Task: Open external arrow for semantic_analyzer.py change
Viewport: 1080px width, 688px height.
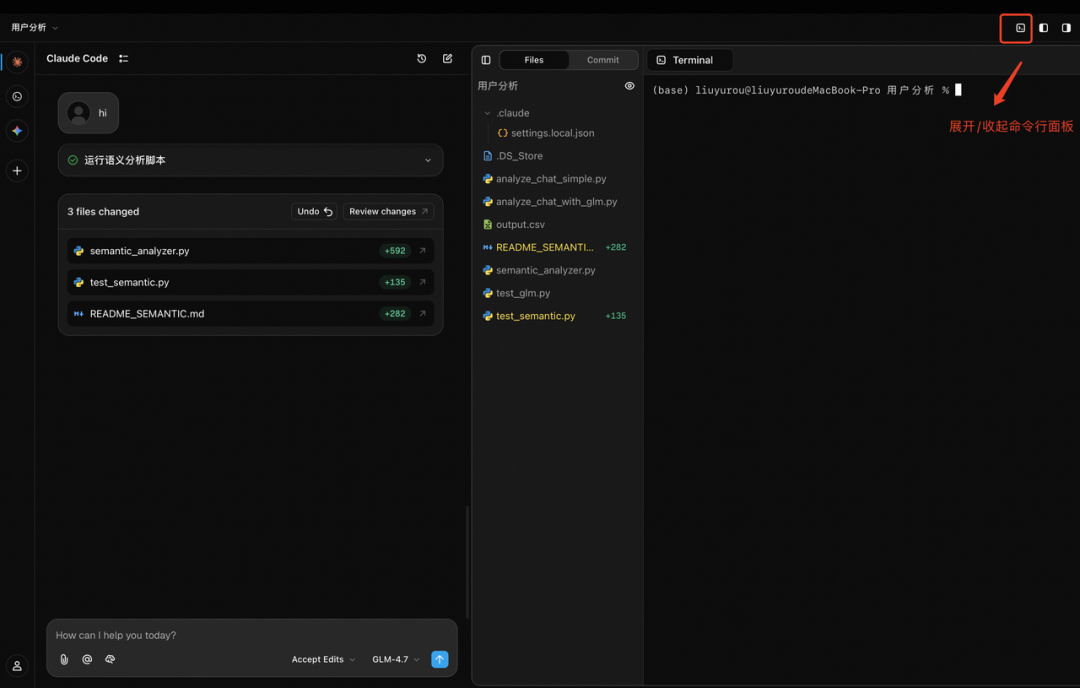Action: 422,251
